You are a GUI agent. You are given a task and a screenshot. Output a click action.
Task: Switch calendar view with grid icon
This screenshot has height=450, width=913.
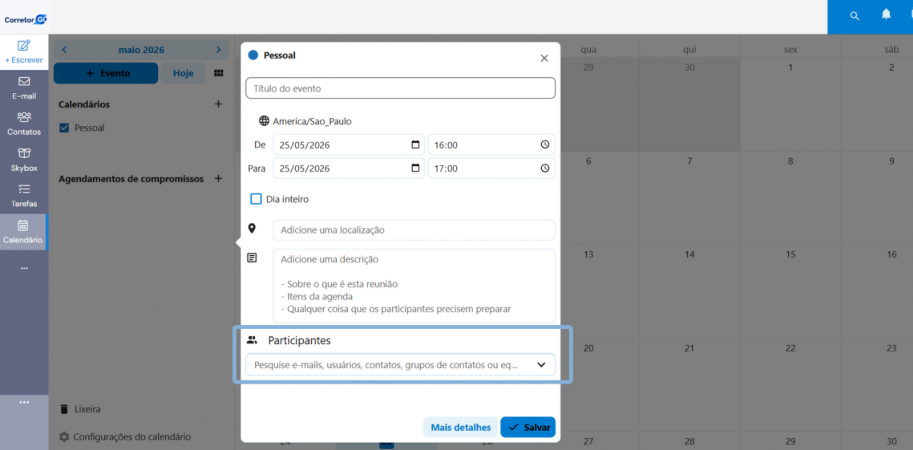[x=219, y=73]
